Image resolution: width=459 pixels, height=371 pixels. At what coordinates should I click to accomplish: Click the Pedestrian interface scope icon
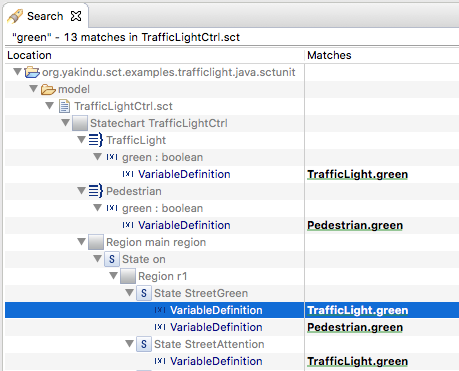tap(96, 191)
